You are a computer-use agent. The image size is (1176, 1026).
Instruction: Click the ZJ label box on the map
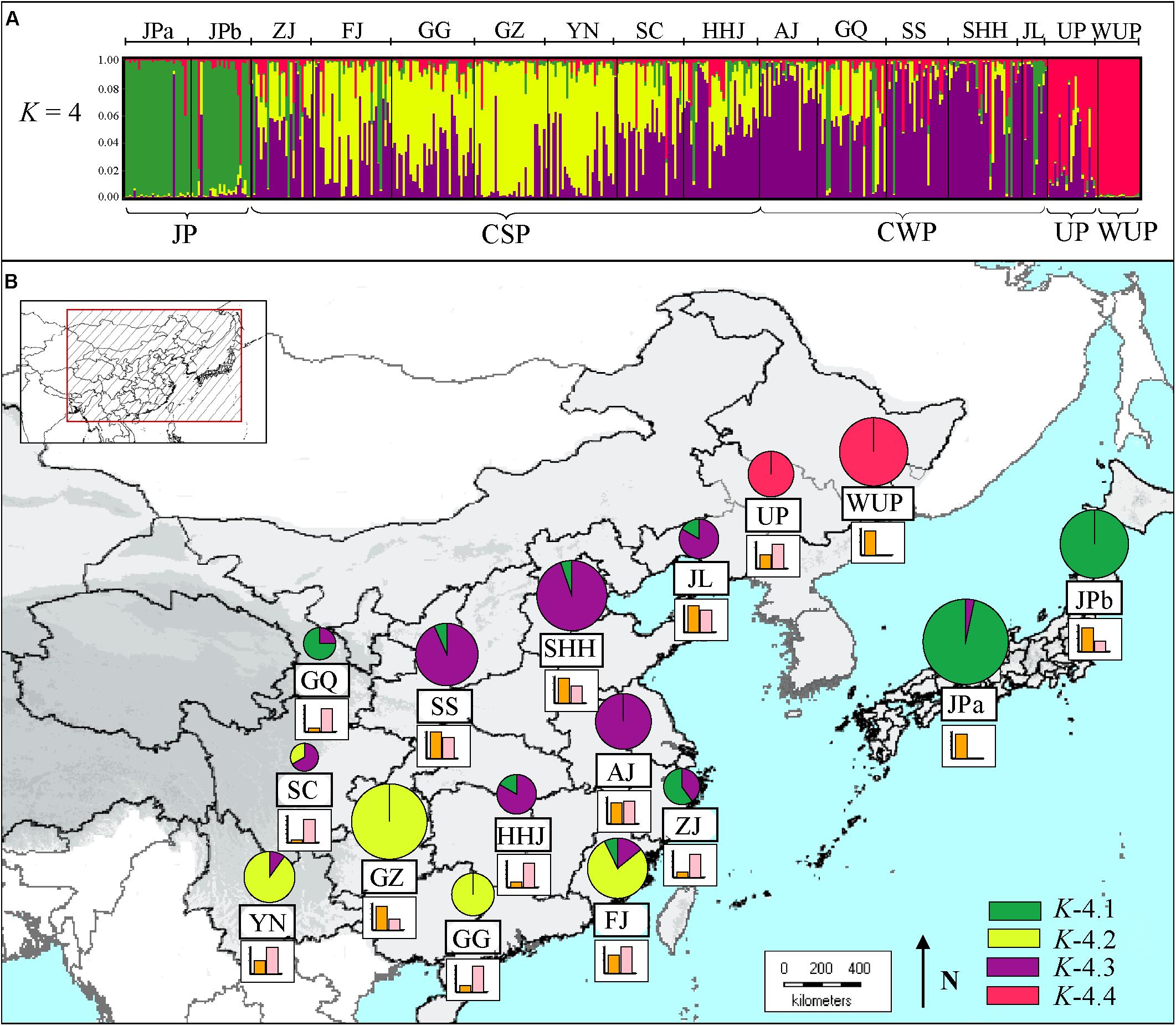point(690,826)
